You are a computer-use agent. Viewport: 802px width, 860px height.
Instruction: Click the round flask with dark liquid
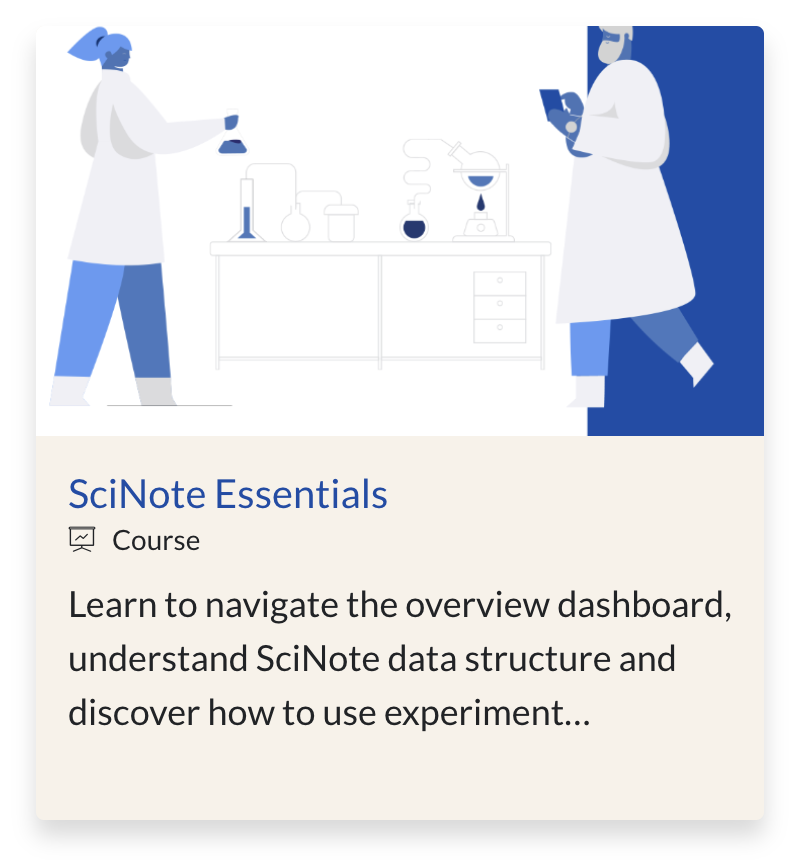point(414,222)
